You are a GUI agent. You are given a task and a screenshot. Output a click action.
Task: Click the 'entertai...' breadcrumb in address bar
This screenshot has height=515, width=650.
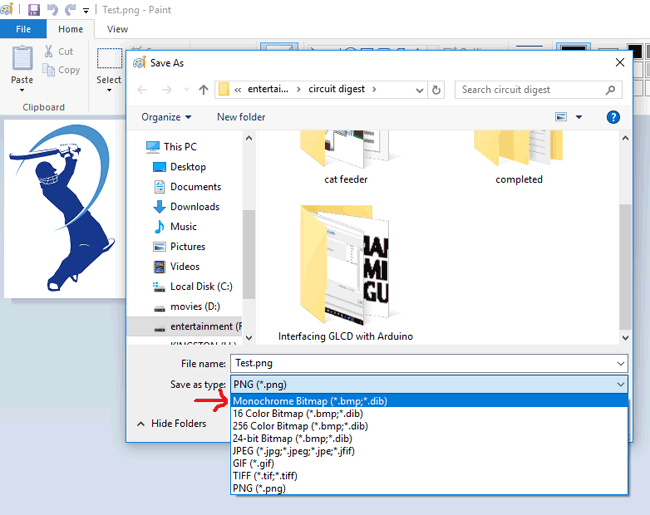pos(268,89)
